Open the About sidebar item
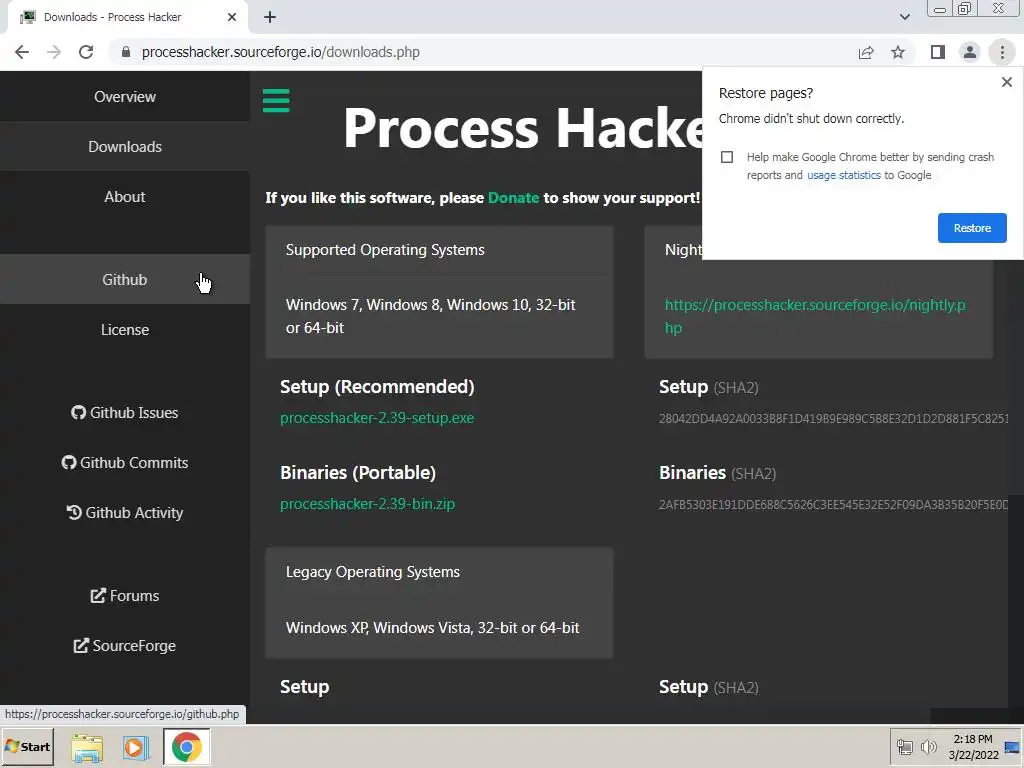The height and width of the screenshot is (768, 1024). (x=125, y=197)
